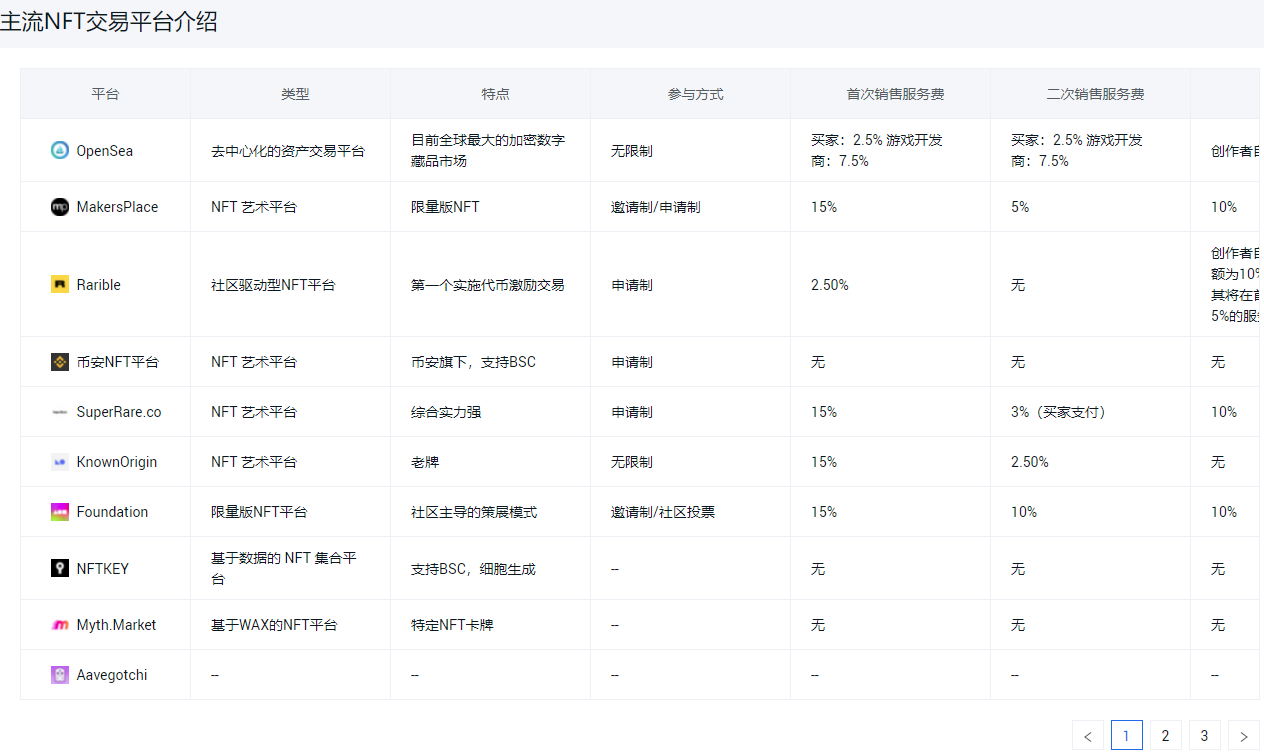Click the previous page arrow
Viewport: 1264px width, 752px height.
[1088, 736]
